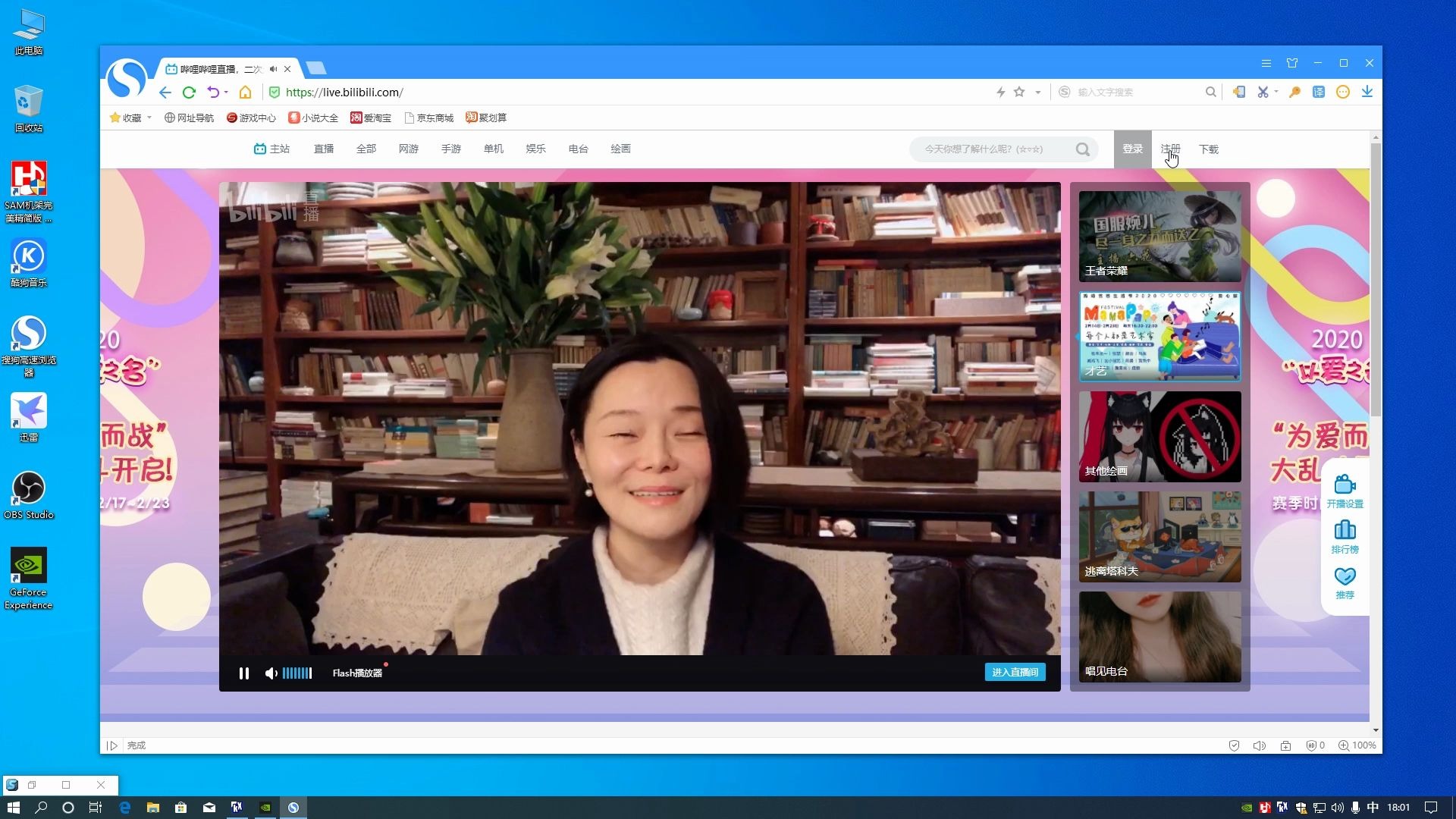
Task: Open the download manager icon
Action: tap(1368, 92)
